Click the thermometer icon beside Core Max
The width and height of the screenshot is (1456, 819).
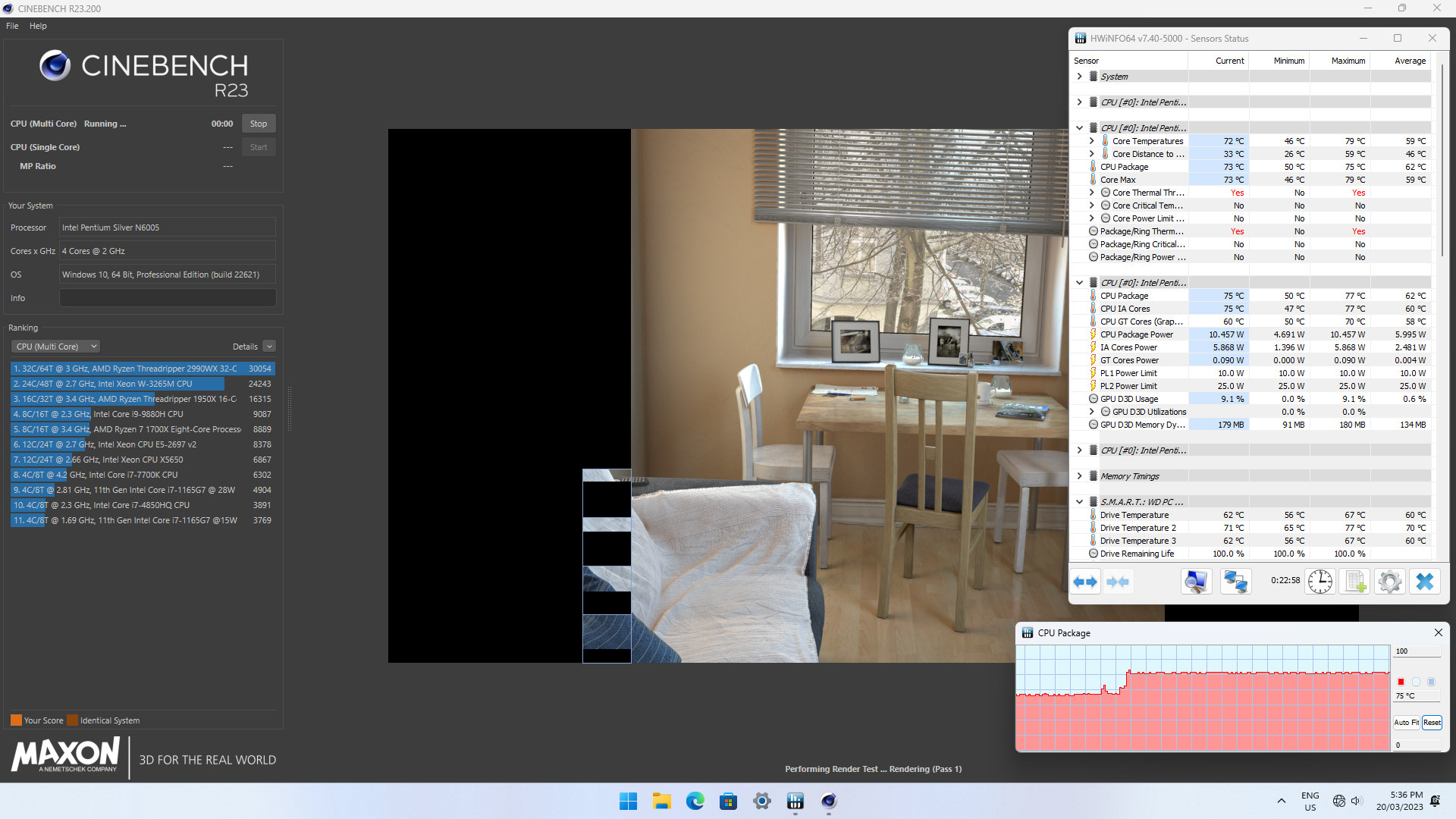pos(1093,180)
